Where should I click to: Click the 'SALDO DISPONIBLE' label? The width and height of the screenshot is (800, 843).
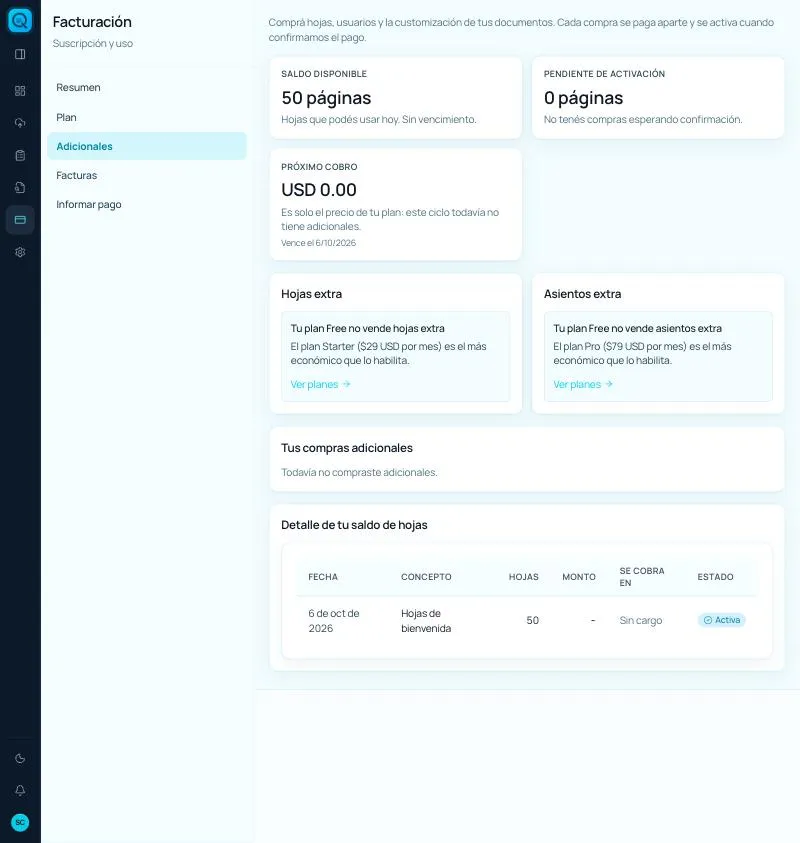click(324, 74)
